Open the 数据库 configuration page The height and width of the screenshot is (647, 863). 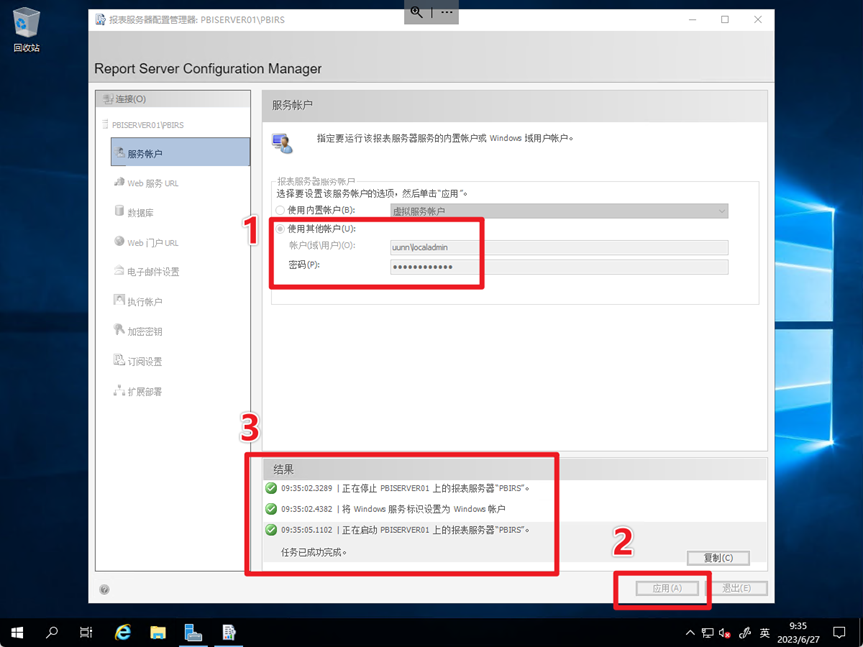click(140, 212)
